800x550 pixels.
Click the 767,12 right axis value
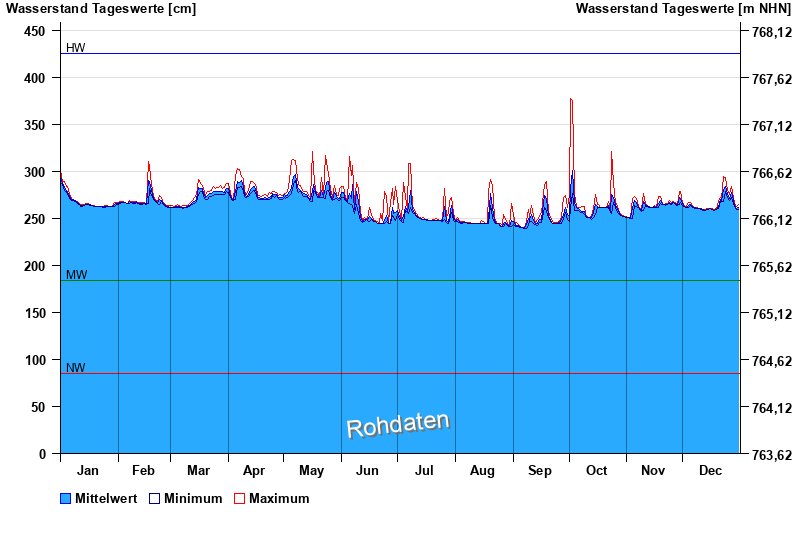point(772,126)
